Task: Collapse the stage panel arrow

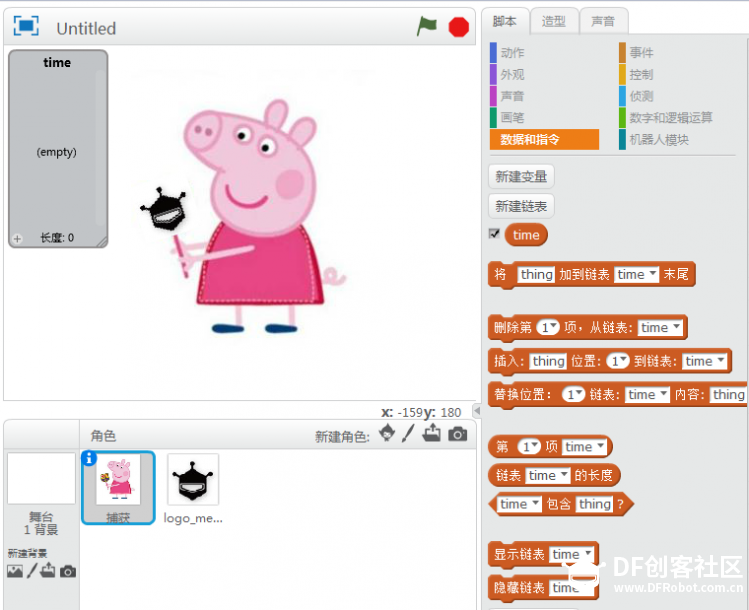Action: pyautogui.click(x=477, y=410)
